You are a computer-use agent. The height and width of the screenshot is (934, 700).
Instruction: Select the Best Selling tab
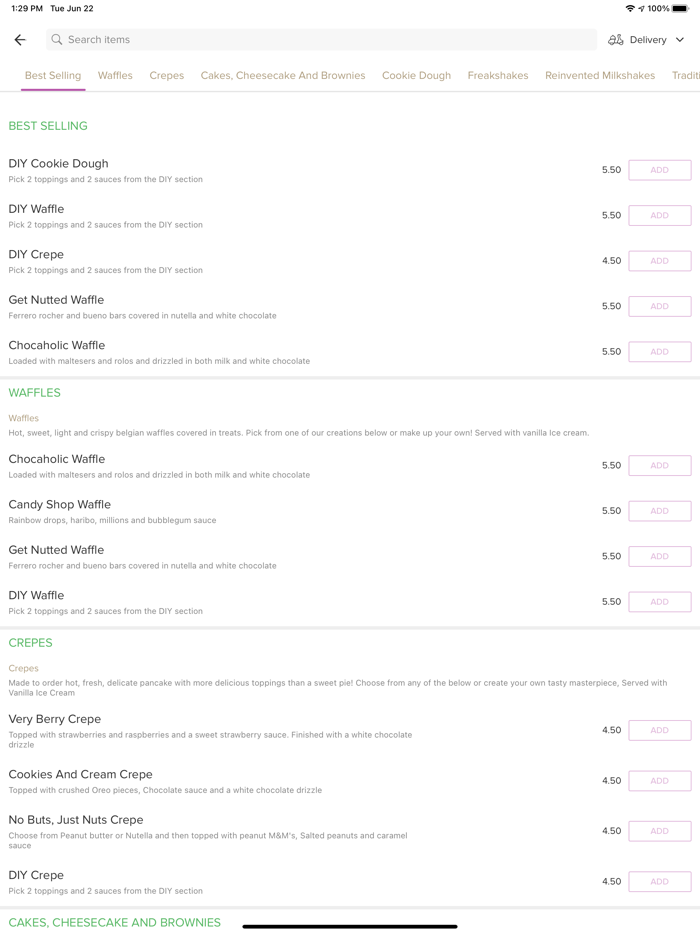tap(53, 75)
